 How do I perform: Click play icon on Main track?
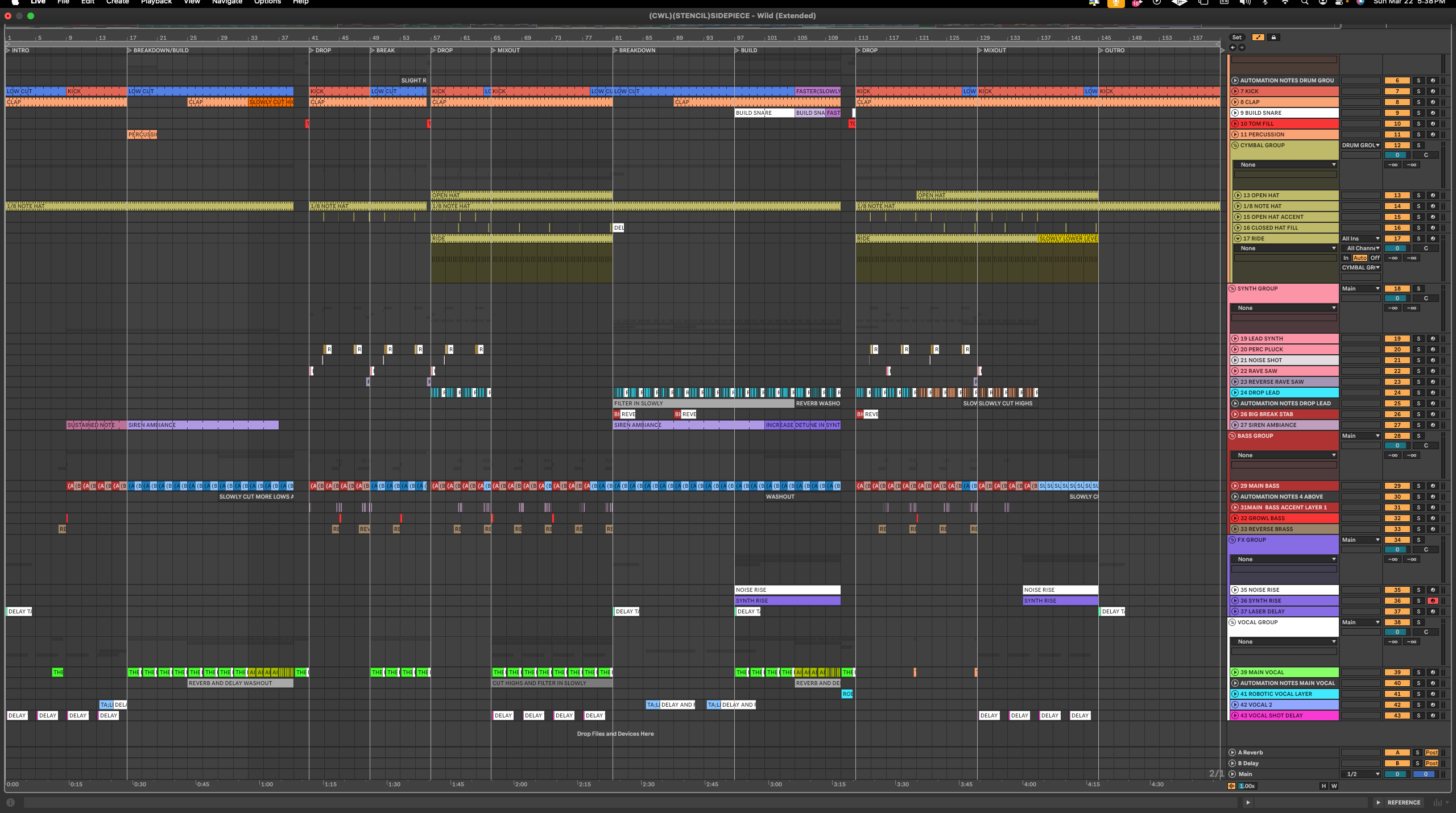pos(1232,774)
